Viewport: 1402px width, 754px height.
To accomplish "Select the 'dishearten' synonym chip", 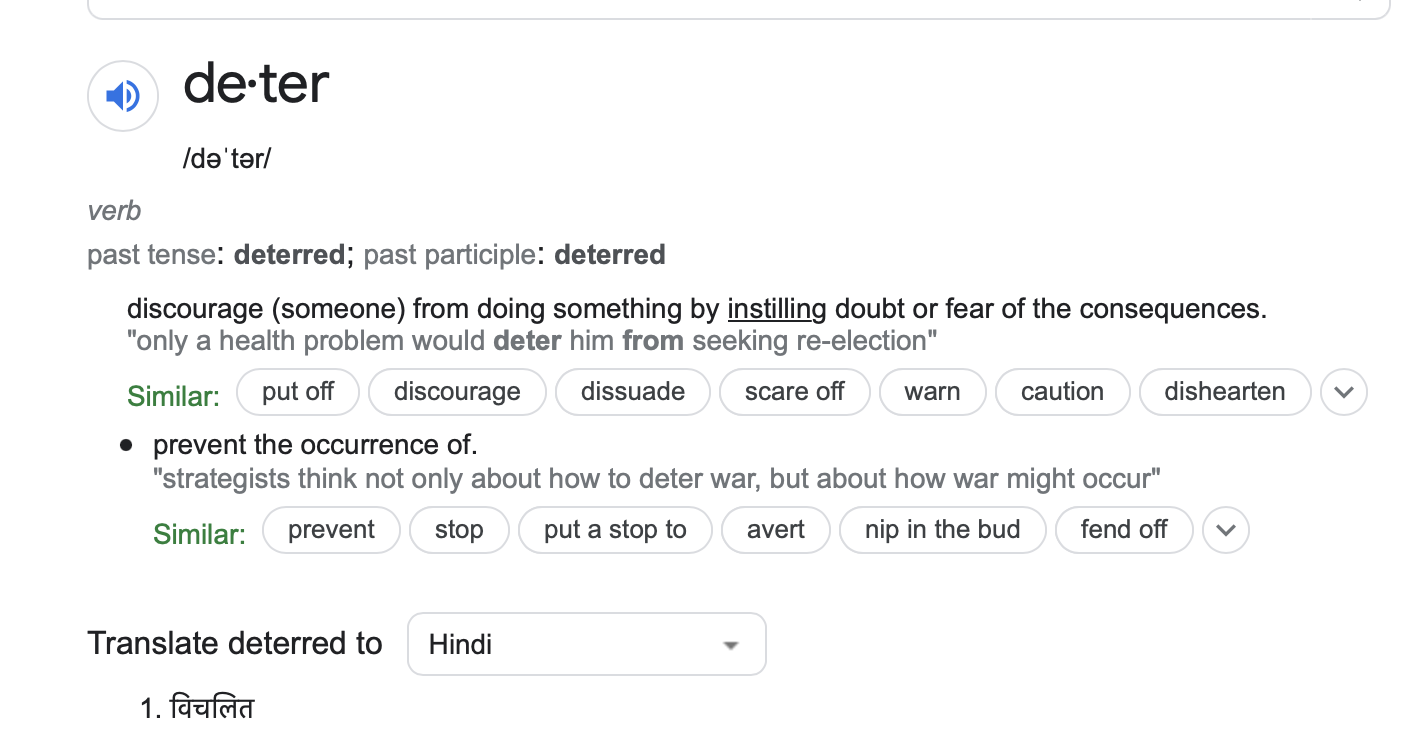I will tap(1224, 392).
